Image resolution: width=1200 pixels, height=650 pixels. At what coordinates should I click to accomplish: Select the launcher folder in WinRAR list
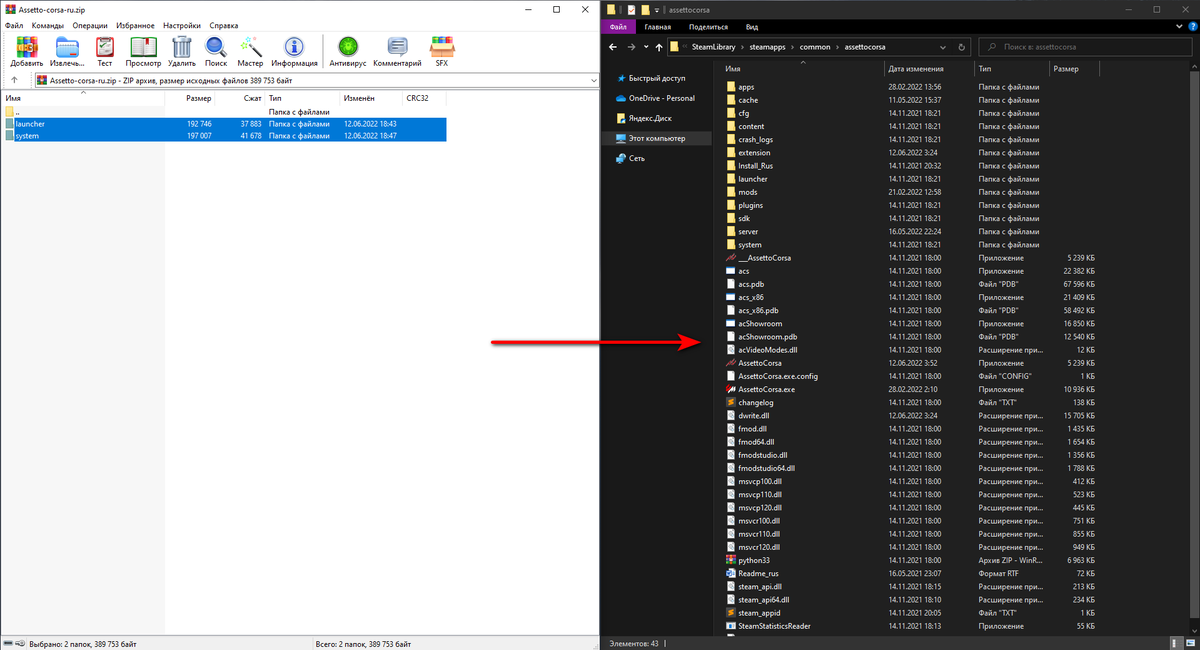tap(224, 124)
